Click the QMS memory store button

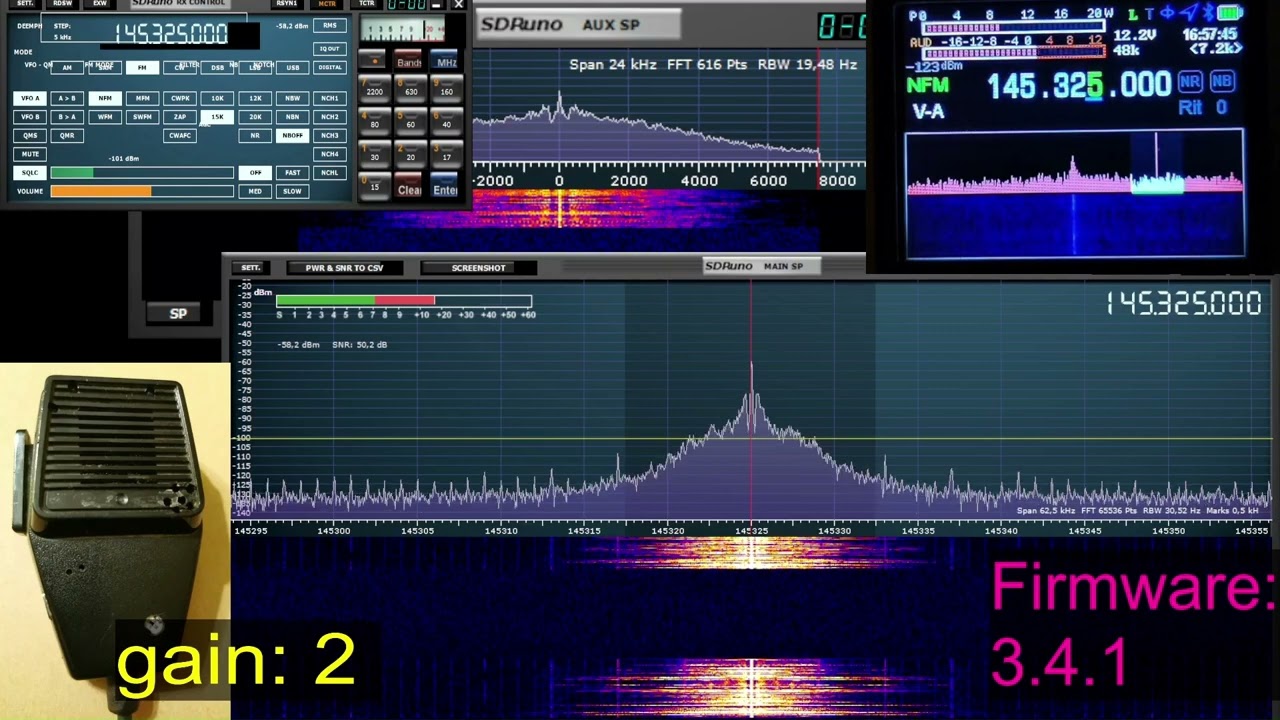(29, 135)
